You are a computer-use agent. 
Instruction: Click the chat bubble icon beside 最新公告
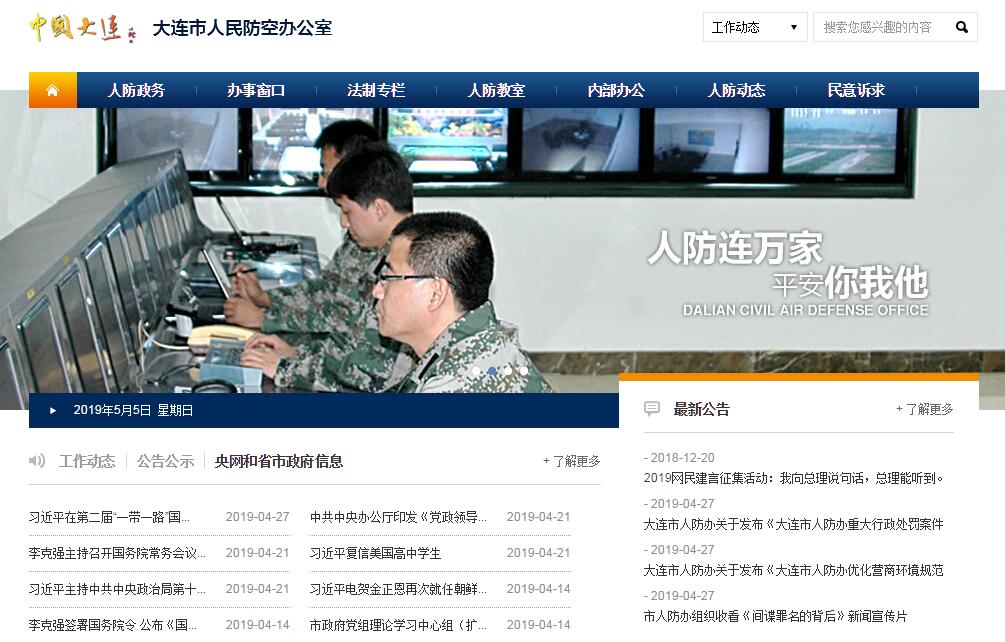[652, 409]
